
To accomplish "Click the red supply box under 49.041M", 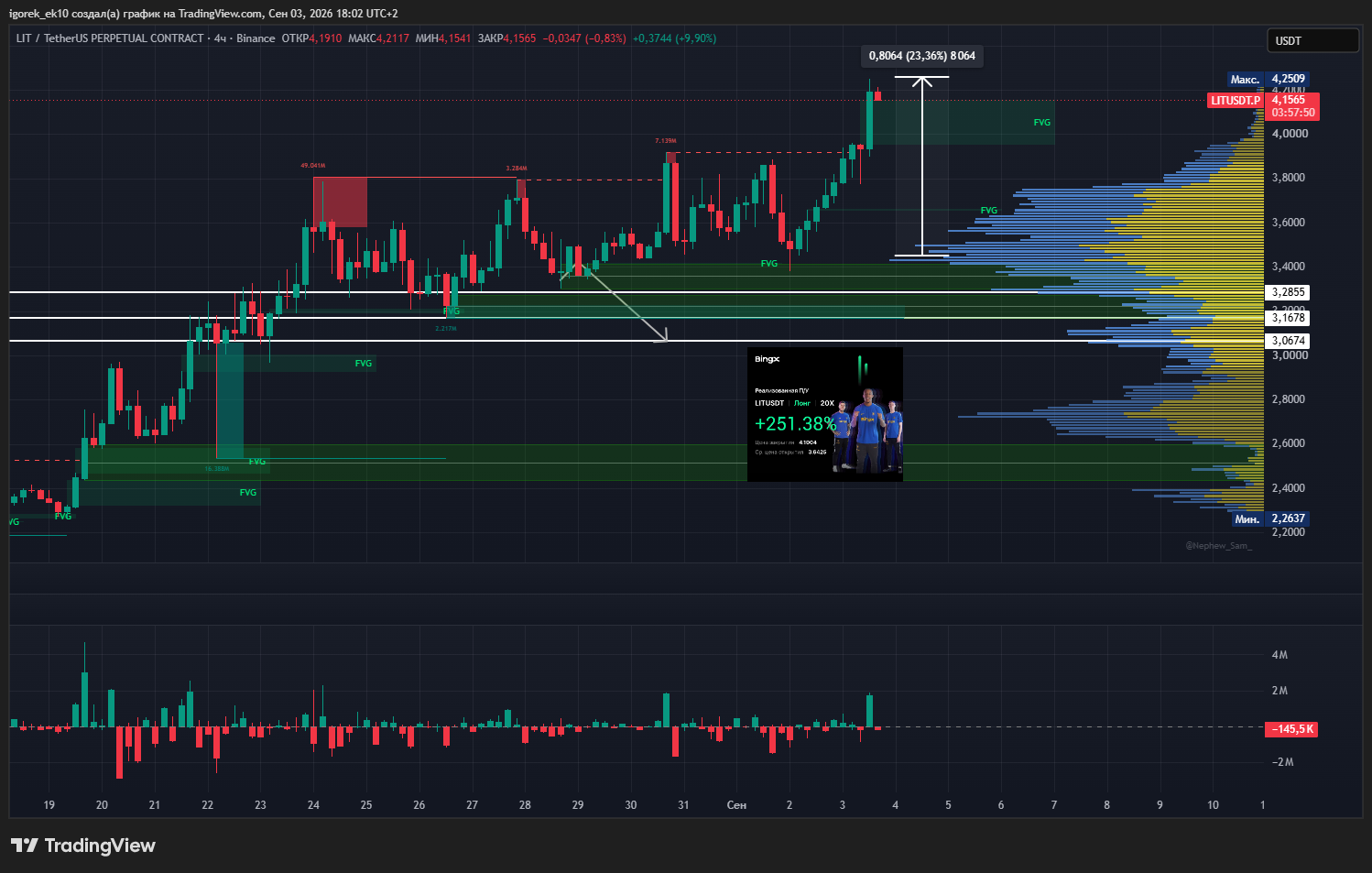I will click(340, 202).
